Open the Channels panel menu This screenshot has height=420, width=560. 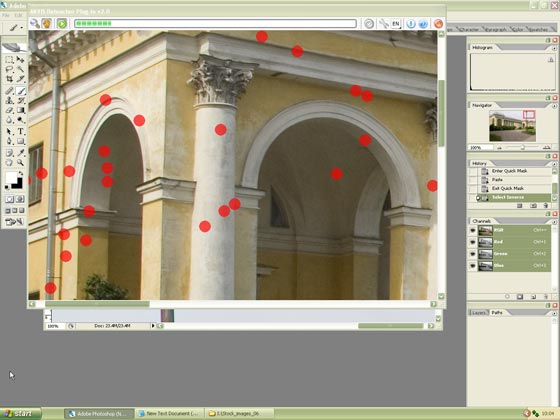(554, 221)
